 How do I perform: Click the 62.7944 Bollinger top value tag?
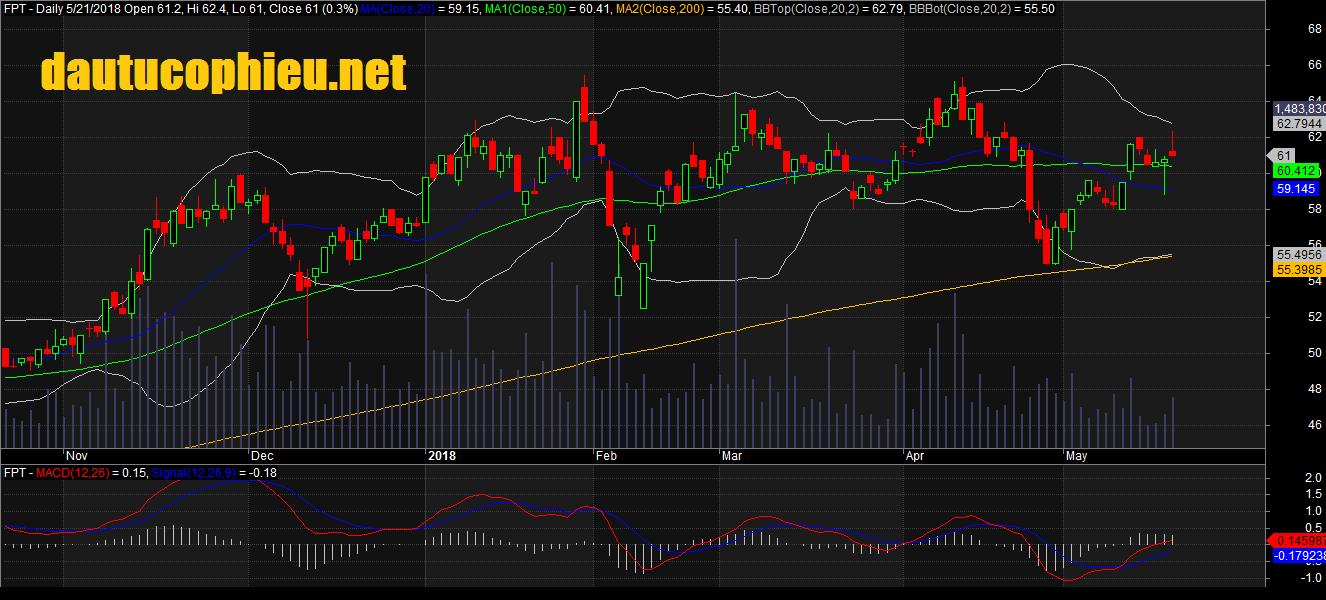1299,123
